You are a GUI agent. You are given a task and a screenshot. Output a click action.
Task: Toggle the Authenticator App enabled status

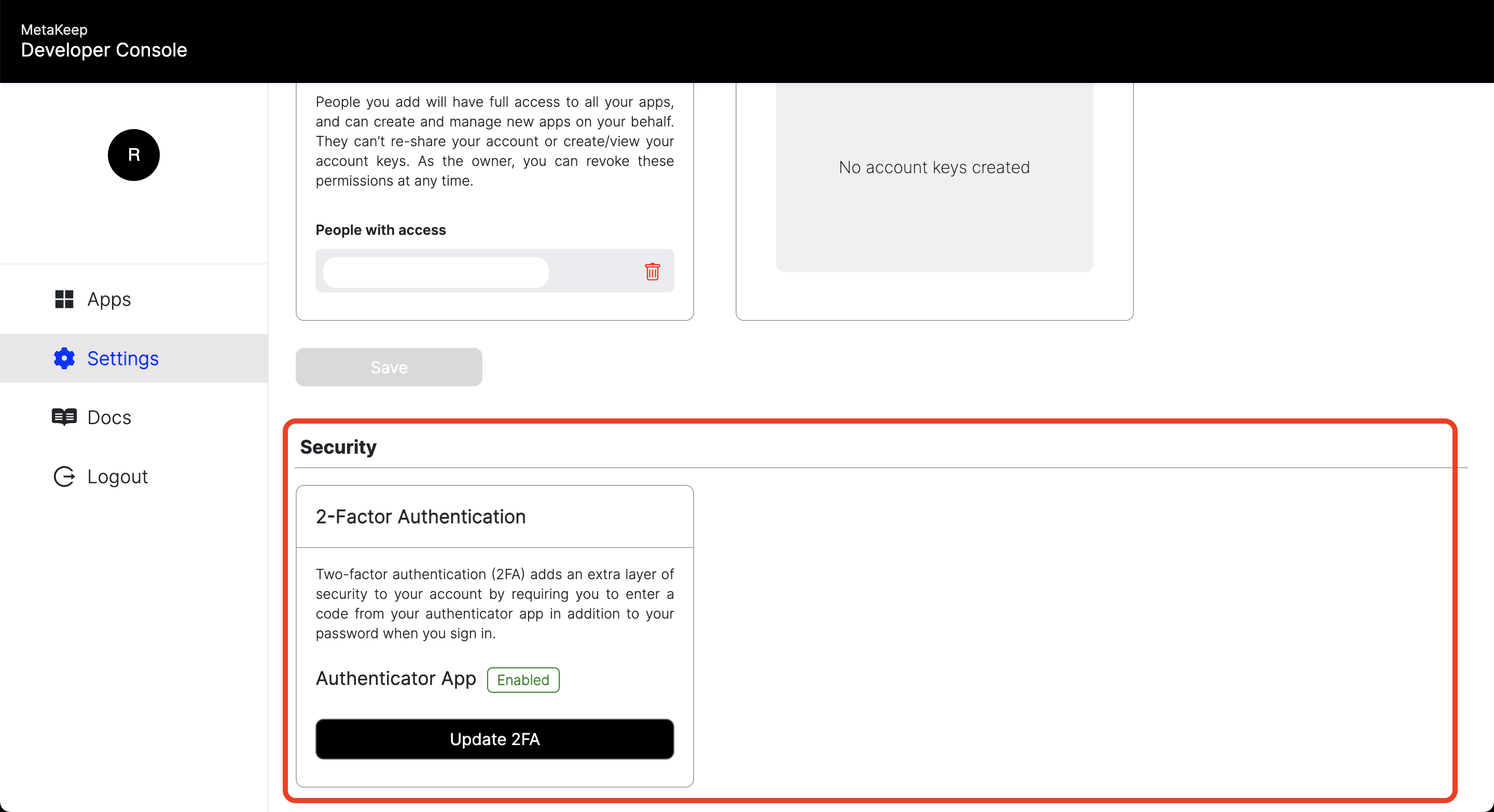522,680
